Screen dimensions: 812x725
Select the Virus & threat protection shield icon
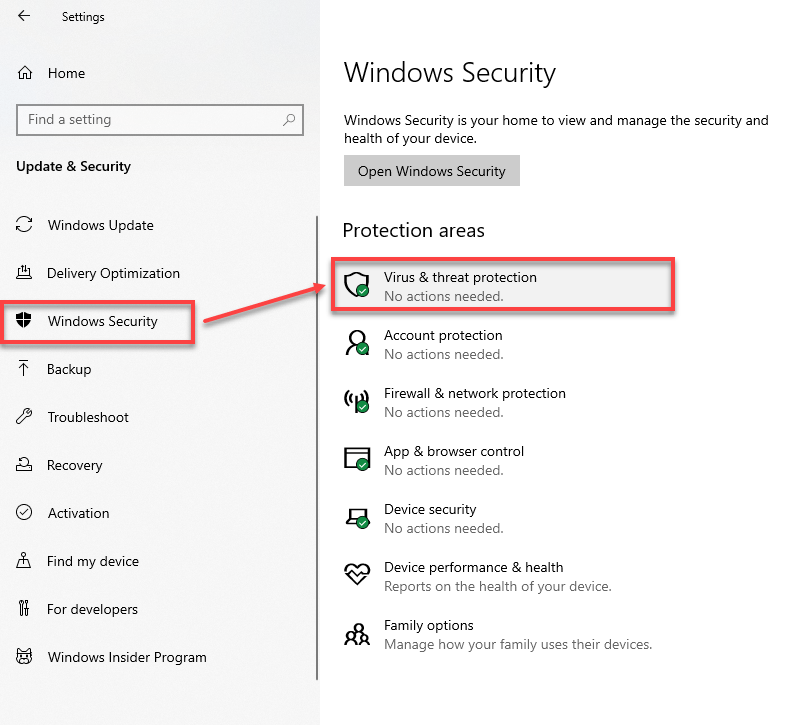coord(357,285)
